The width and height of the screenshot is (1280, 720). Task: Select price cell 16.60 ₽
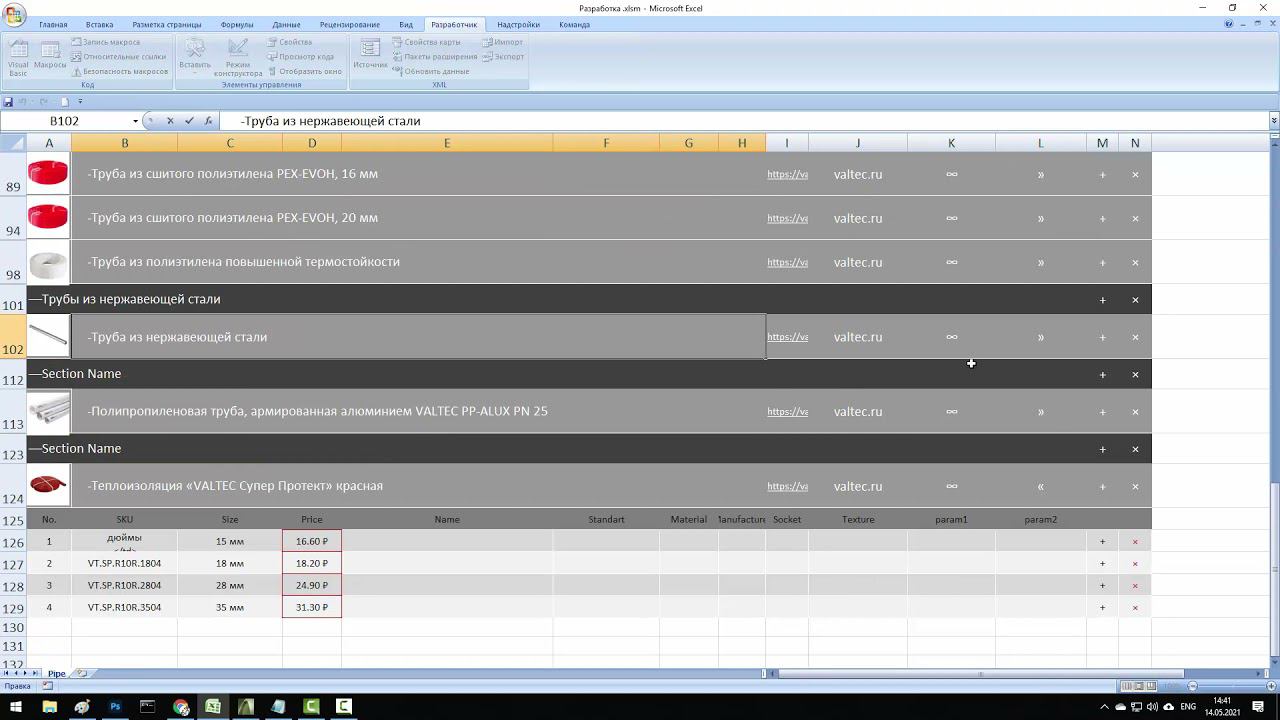click(x=312, y=541)
